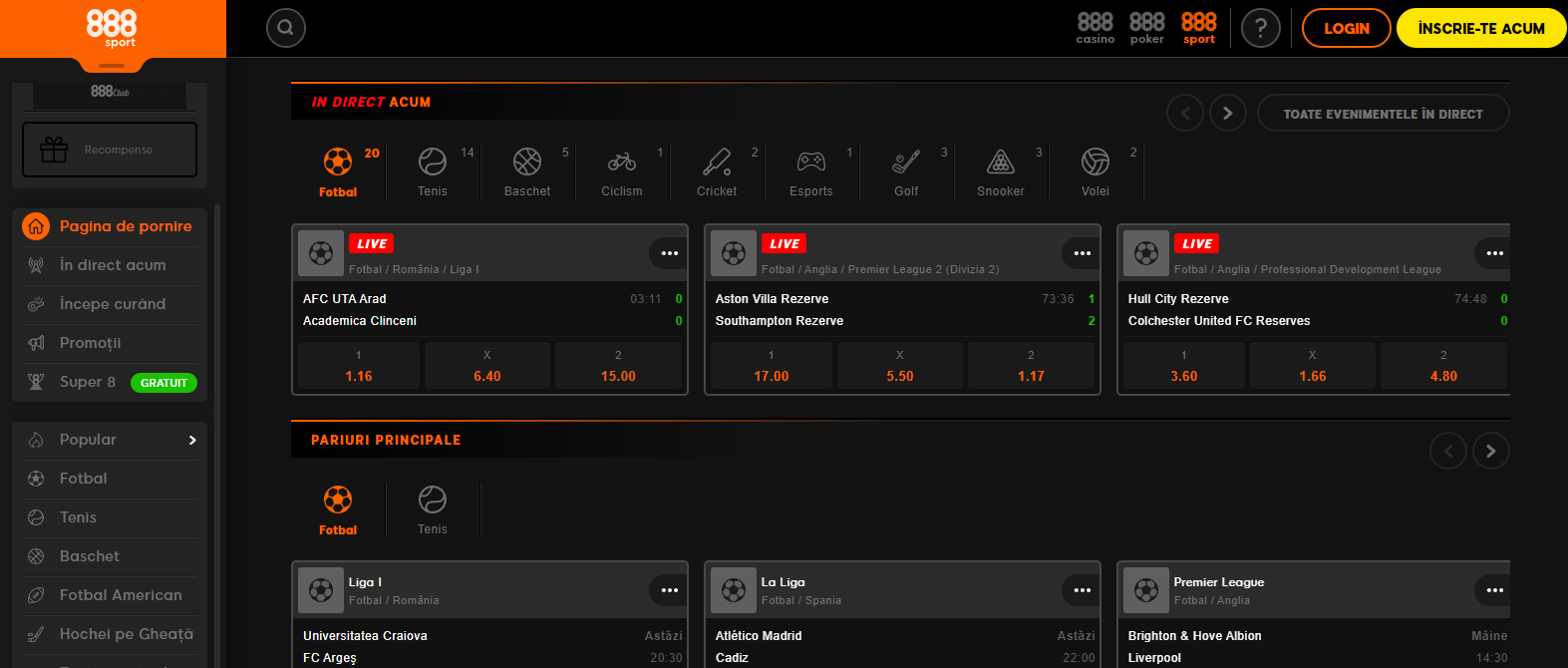Open the help question mark icon
The height and width of the screenshot is (668, 1568).
click(x=1261, y=28)
